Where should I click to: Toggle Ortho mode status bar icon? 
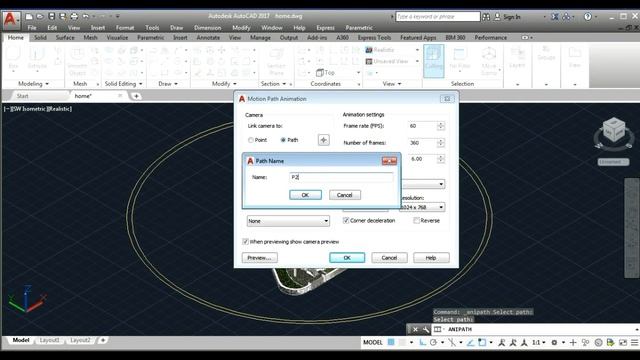pyautogui.click(x=422, y=342)
